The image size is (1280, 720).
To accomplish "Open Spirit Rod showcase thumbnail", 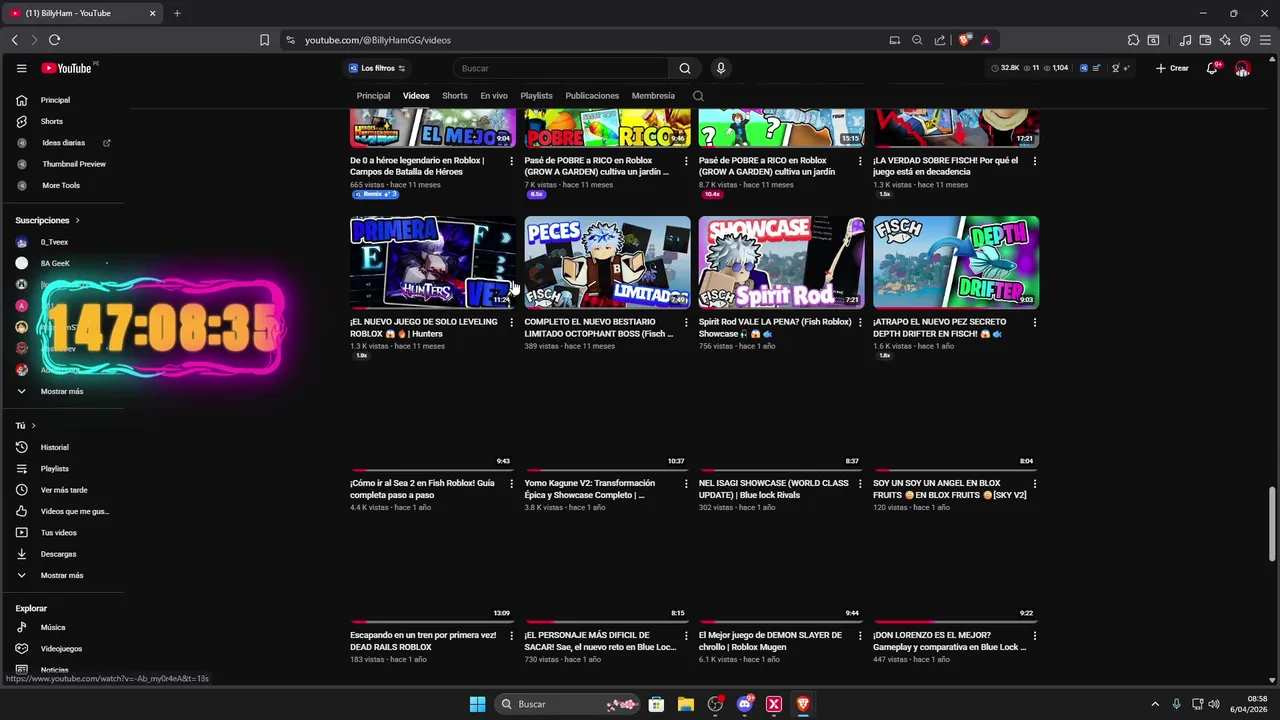I will [x=781, y=262].
